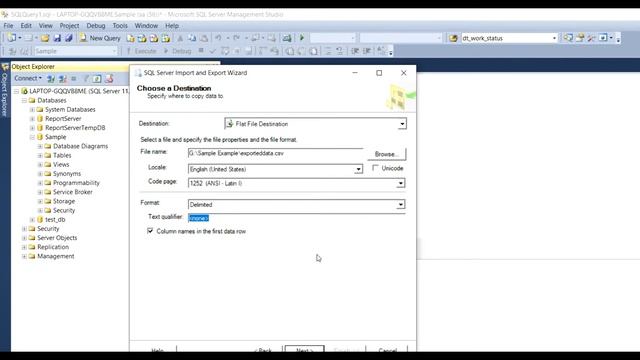This screenshot has width=640, height=360.
Task: Expand the Management folder node
Action: click(24, 256)
